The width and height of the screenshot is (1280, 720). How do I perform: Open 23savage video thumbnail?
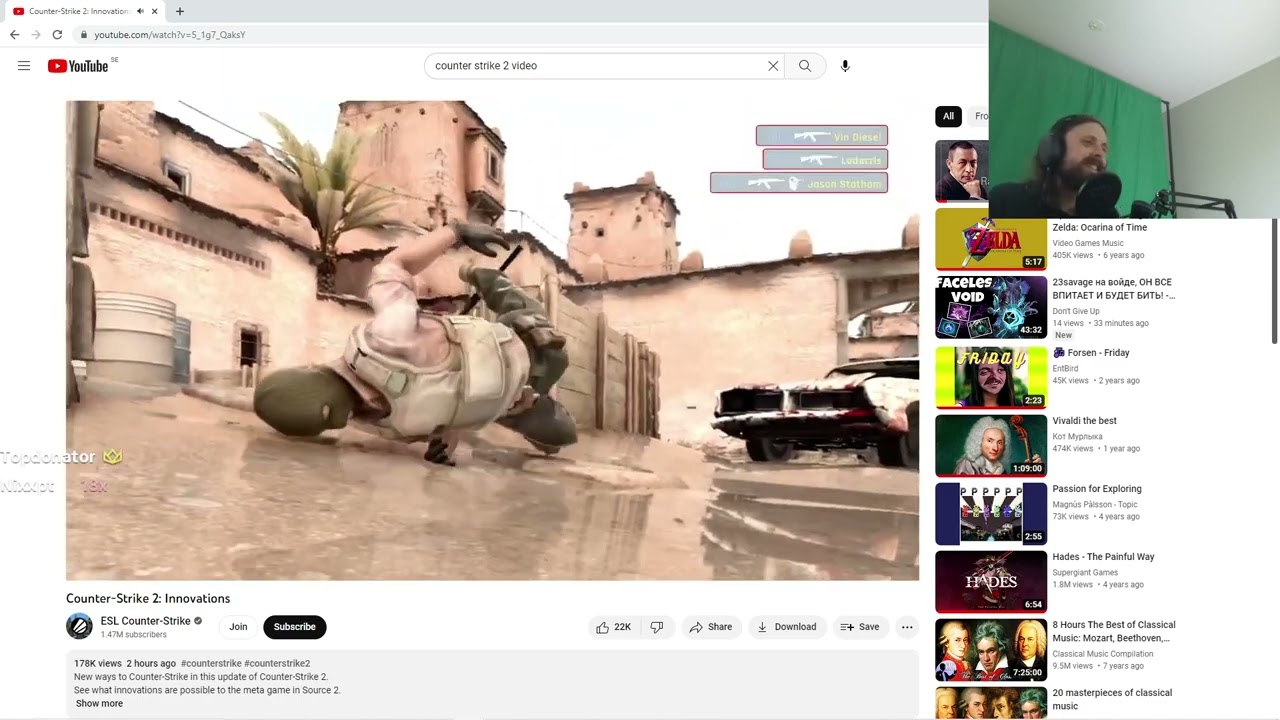click(991, 307)
